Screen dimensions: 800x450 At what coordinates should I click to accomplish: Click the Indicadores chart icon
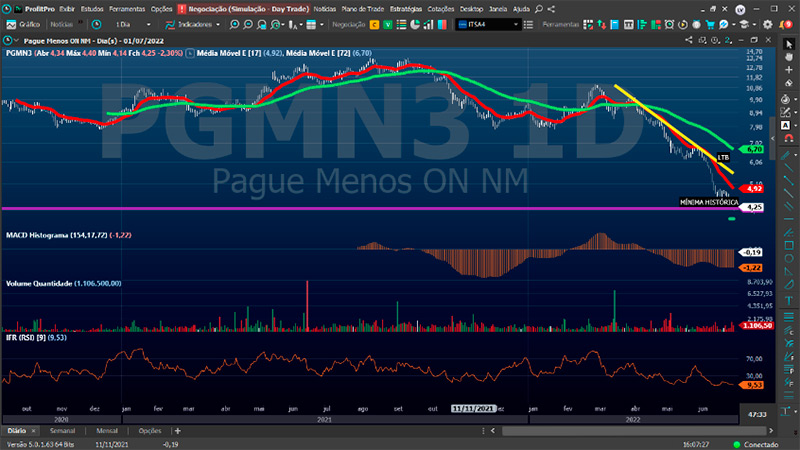point(170,24)
